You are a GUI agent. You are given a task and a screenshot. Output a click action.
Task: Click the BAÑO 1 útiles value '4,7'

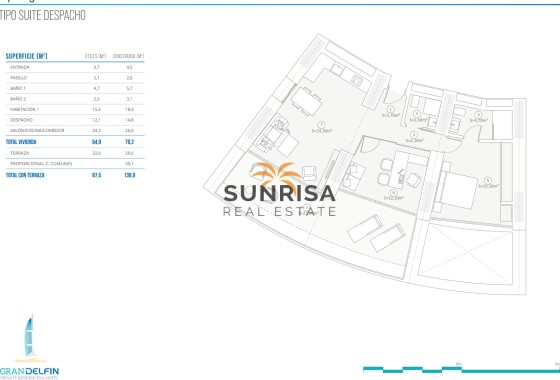click(x=96, y=88)
